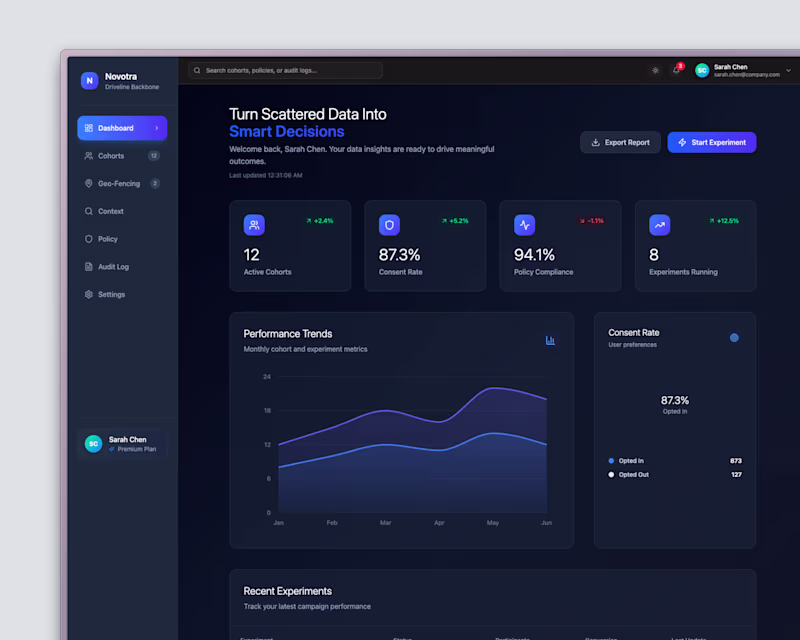Go to Geo-Fencing section
The width and height of the screenshot is (800, 640).
(122, 183)
